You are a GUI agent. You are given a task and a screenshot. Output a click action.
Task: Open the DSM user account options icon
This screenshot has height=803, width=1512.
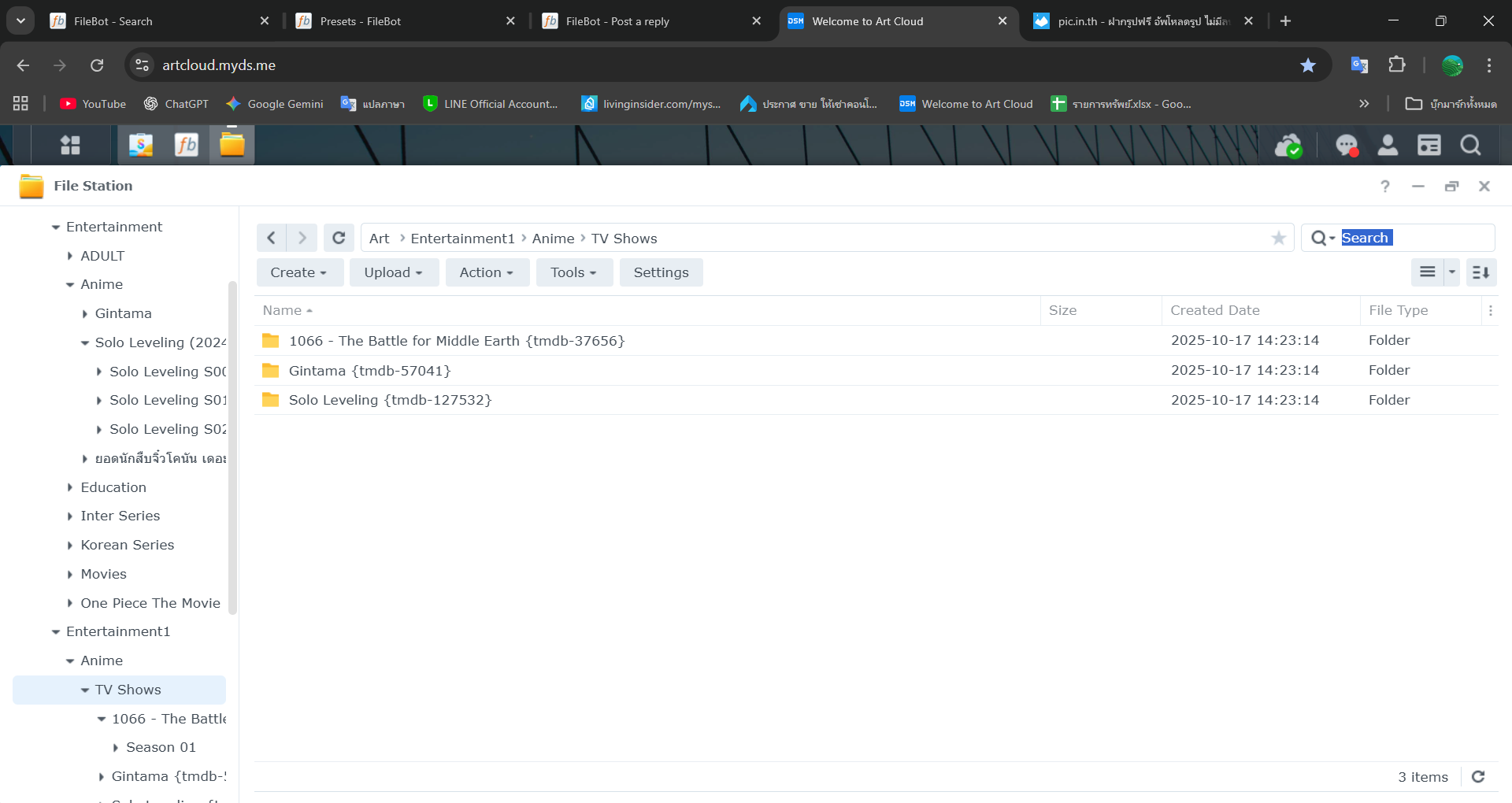coord(1388,146)
